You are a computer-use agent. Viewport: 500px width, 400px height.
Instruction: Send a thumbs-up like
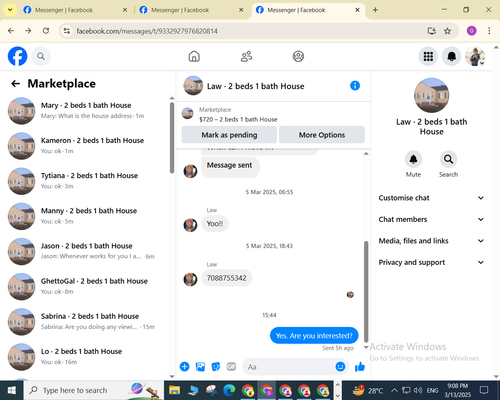coord(360,367)
